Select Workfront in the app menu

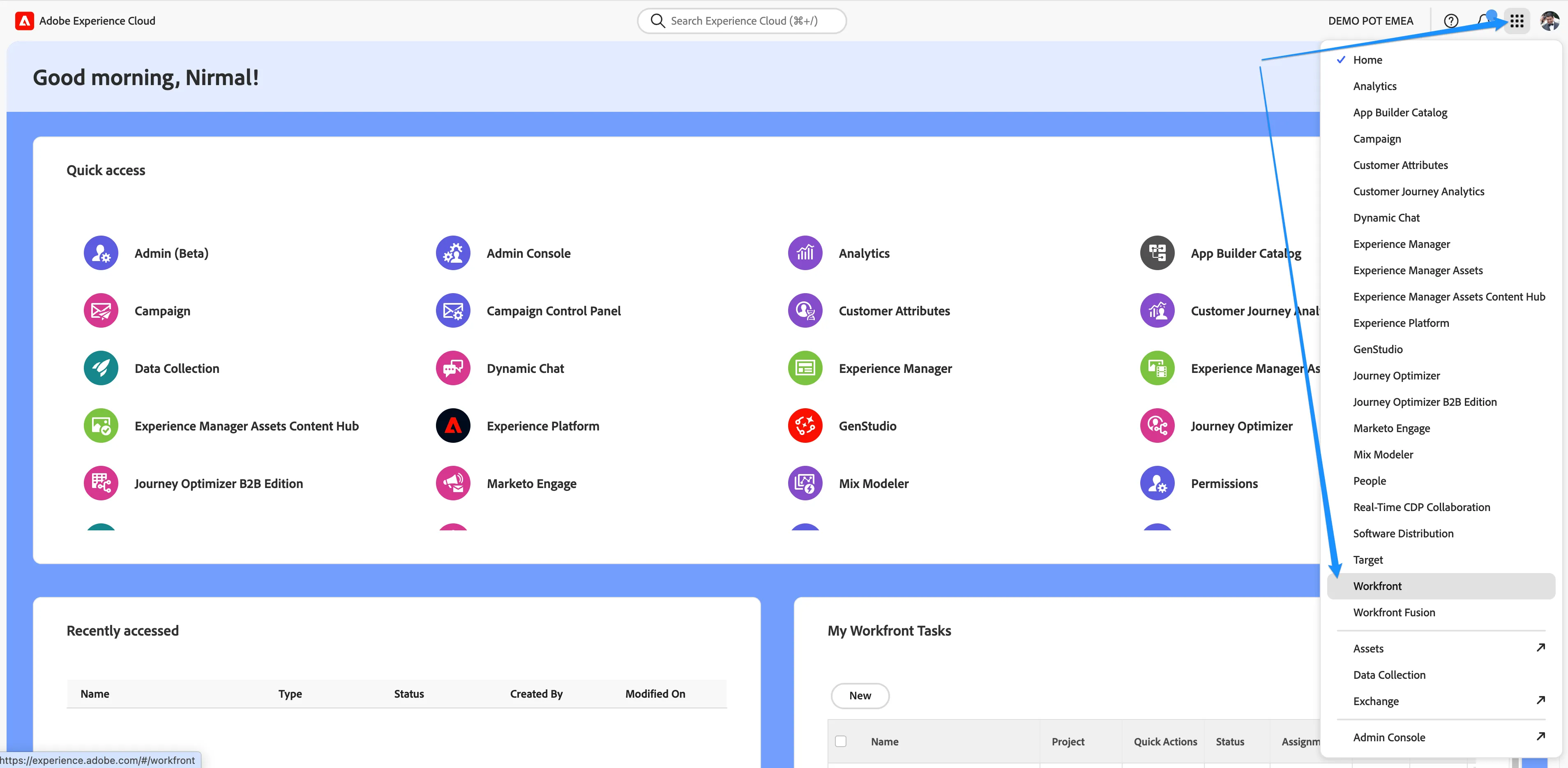1440,586
